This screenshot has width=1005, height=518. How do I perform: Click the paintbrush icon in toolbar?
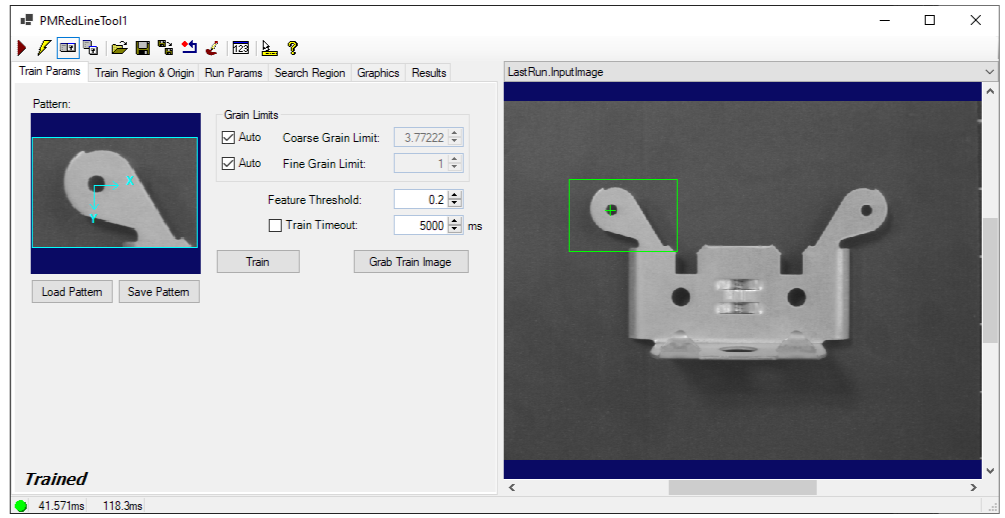[x=212, y=47]
